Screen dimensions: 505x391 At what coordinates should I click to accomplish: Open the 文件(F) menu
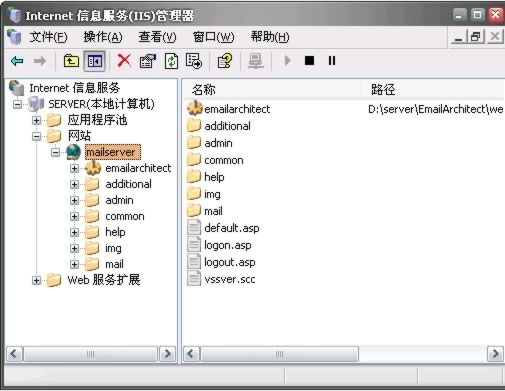coord(48,37)
